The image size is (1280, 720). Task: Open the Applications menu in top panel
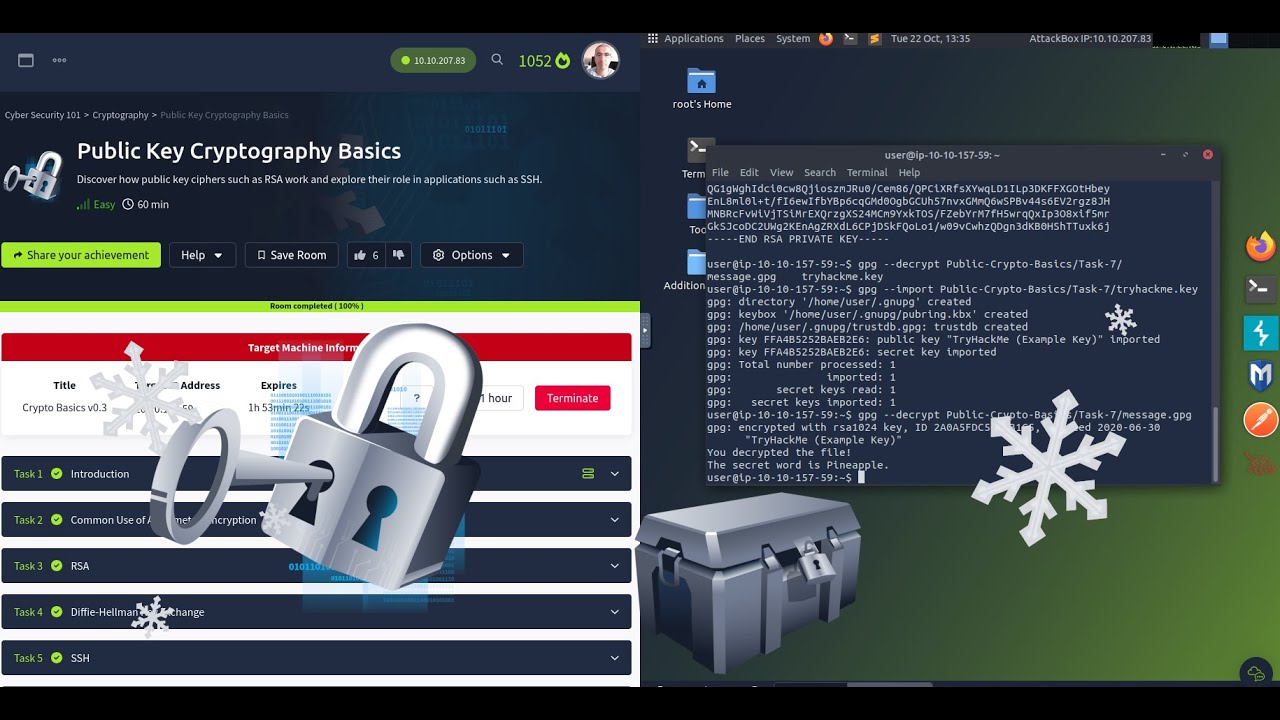[x=693, y=39]
